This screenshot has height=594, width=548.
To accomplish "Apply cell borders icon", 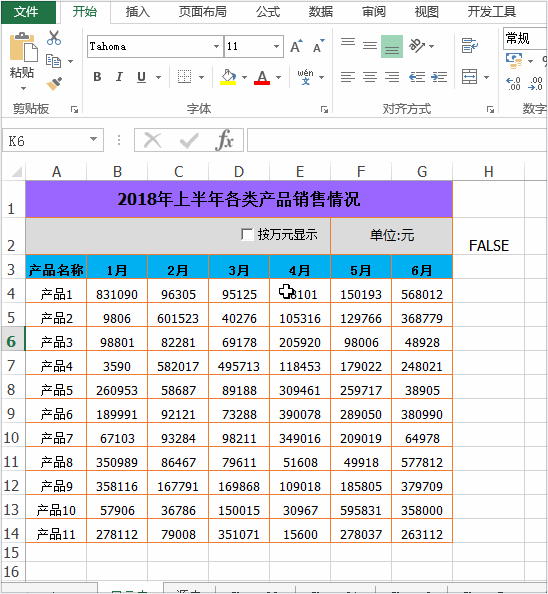I will pos(184,77).
